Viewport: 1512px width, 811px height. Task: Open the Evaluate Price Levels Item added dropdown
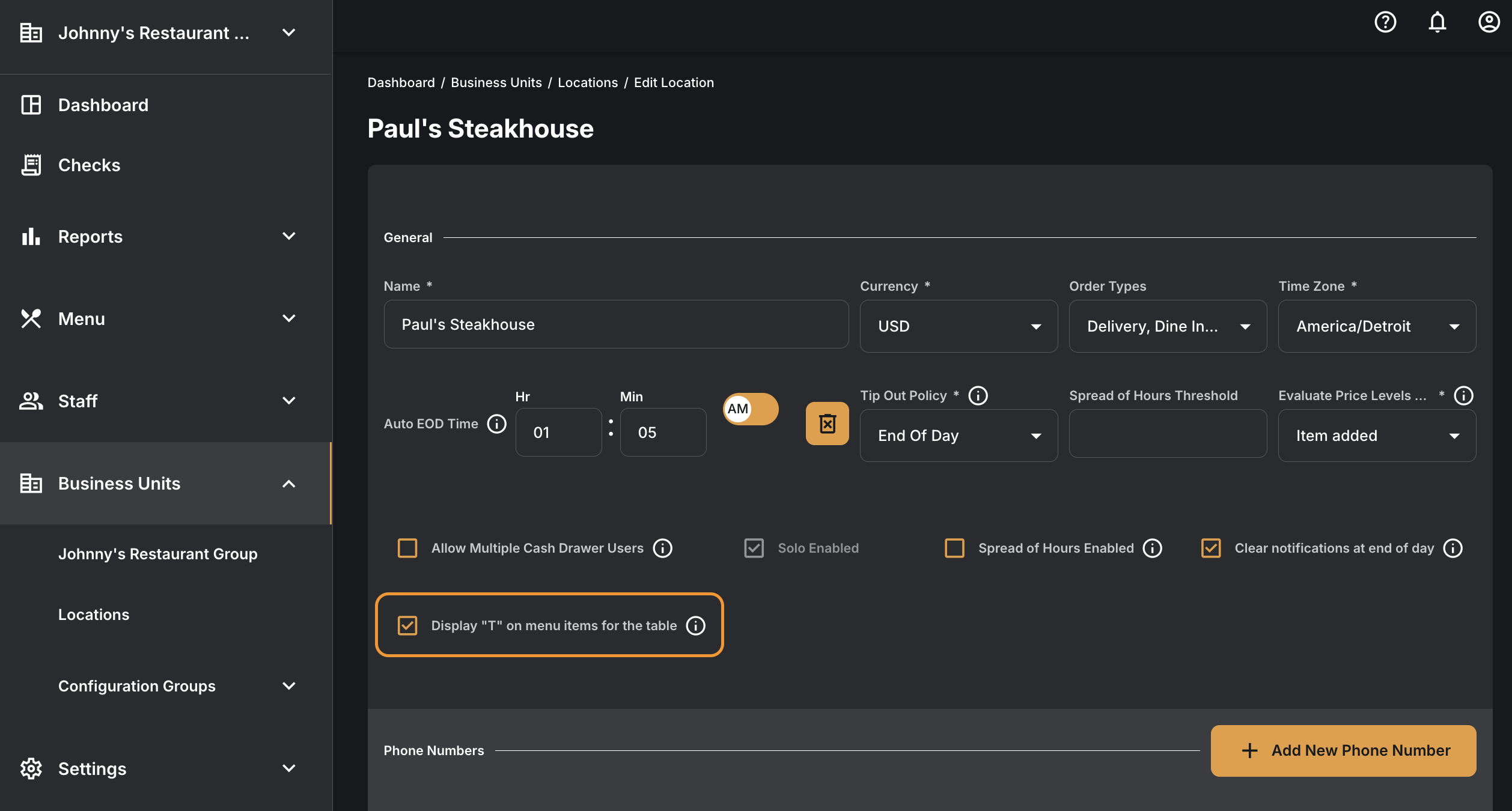tap(1377, 436)
